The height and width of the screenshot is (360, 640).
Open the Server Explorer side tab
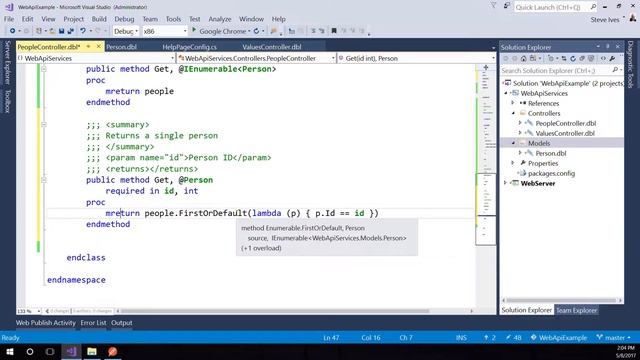pos(7,62)
